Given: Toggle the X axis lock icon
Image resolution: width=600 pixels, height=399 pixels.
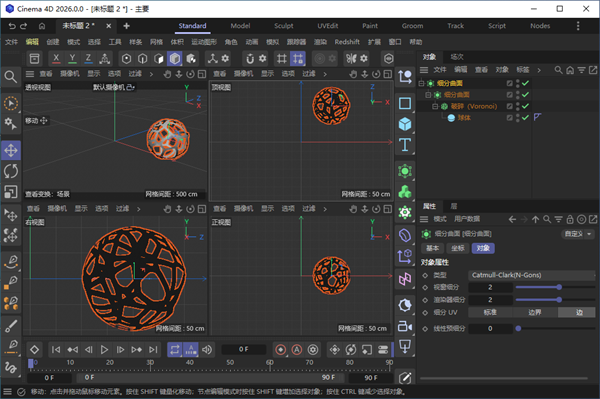Looking at the screenshot, I should (x=56, y=59).
